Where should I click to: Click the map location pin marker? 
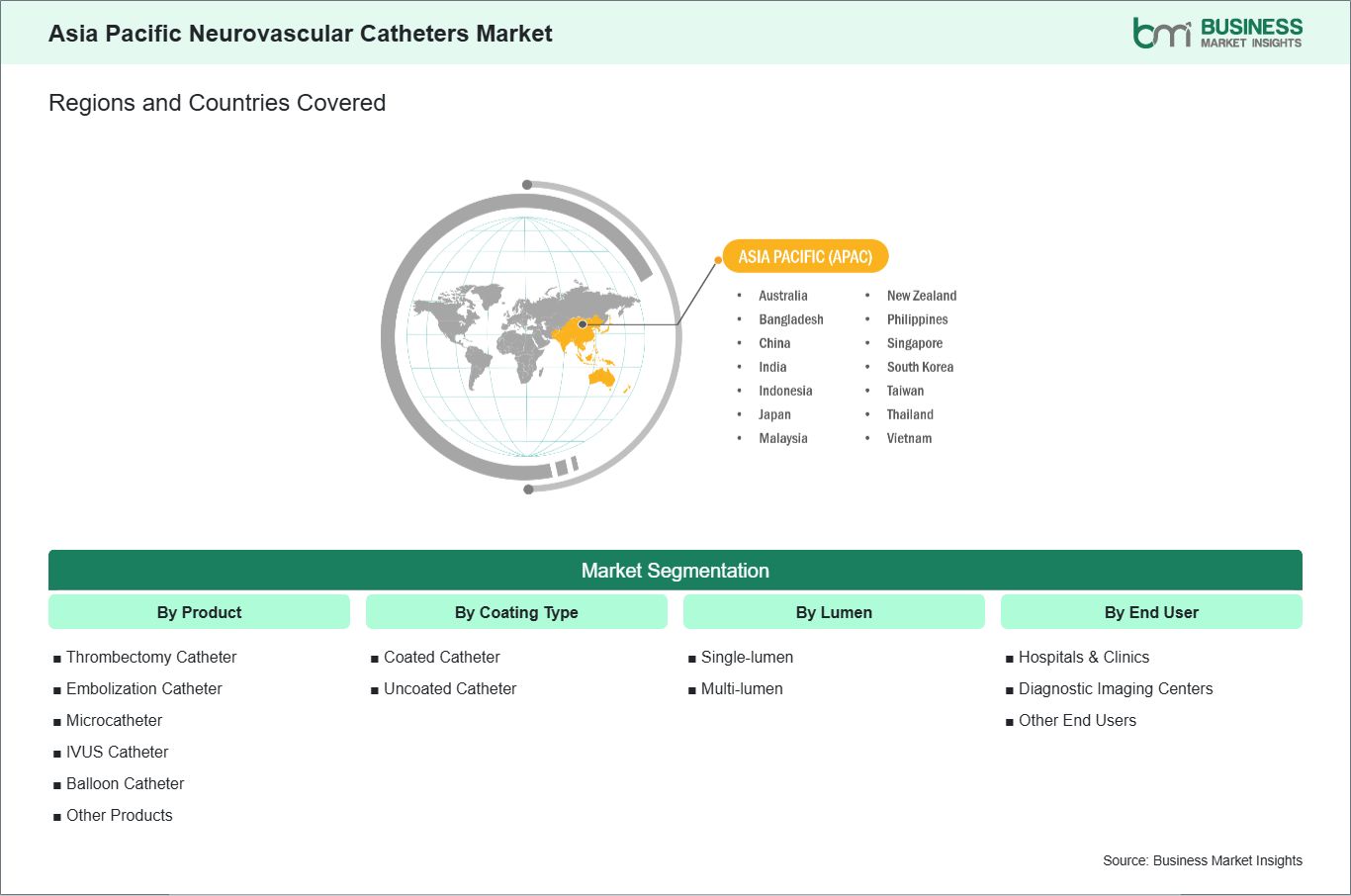583,322
